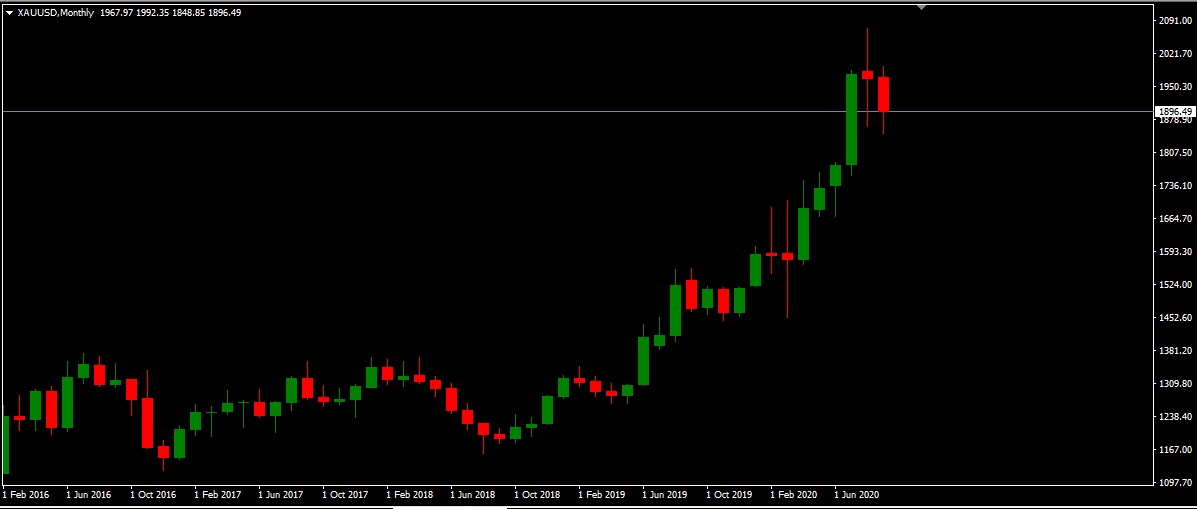Click the 1 Jun 2017 date label
Viewport: 1197px width, 509px height.
(280, 495)
